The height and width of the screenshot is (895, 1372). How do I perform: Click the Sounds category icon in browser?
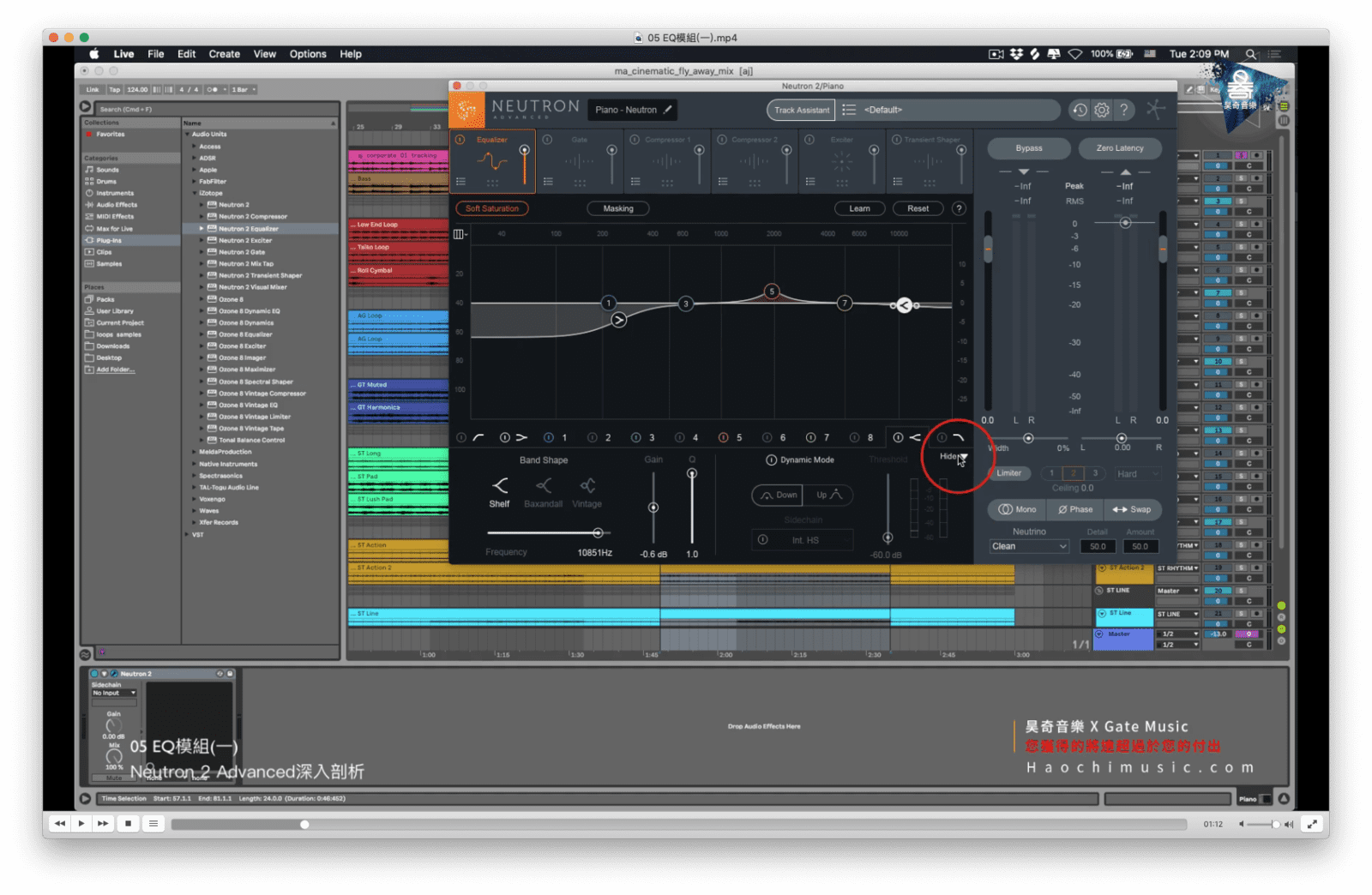pyautogui.click(x=89, y=170)
